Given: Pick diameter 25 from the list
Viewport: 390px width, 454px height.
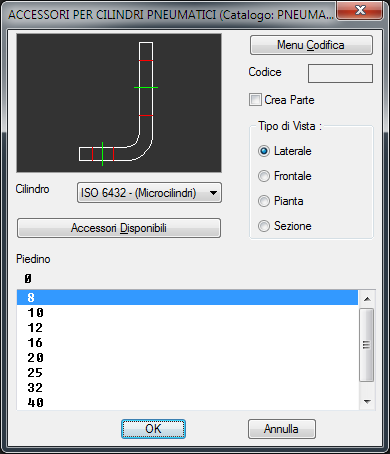Looking at the screenshot, I should click(x=187, y=373).
